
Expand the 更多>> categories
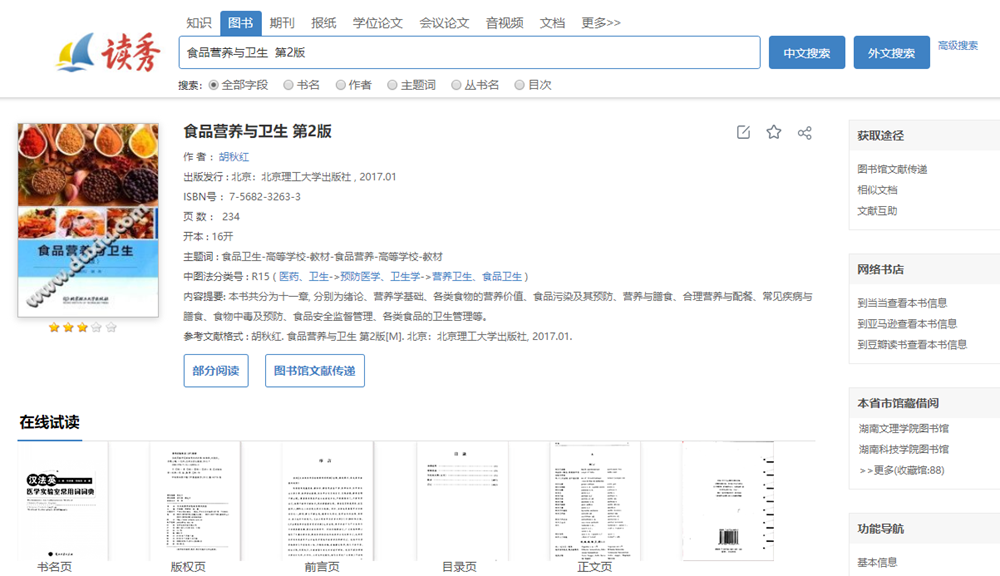tap(601, 23)
